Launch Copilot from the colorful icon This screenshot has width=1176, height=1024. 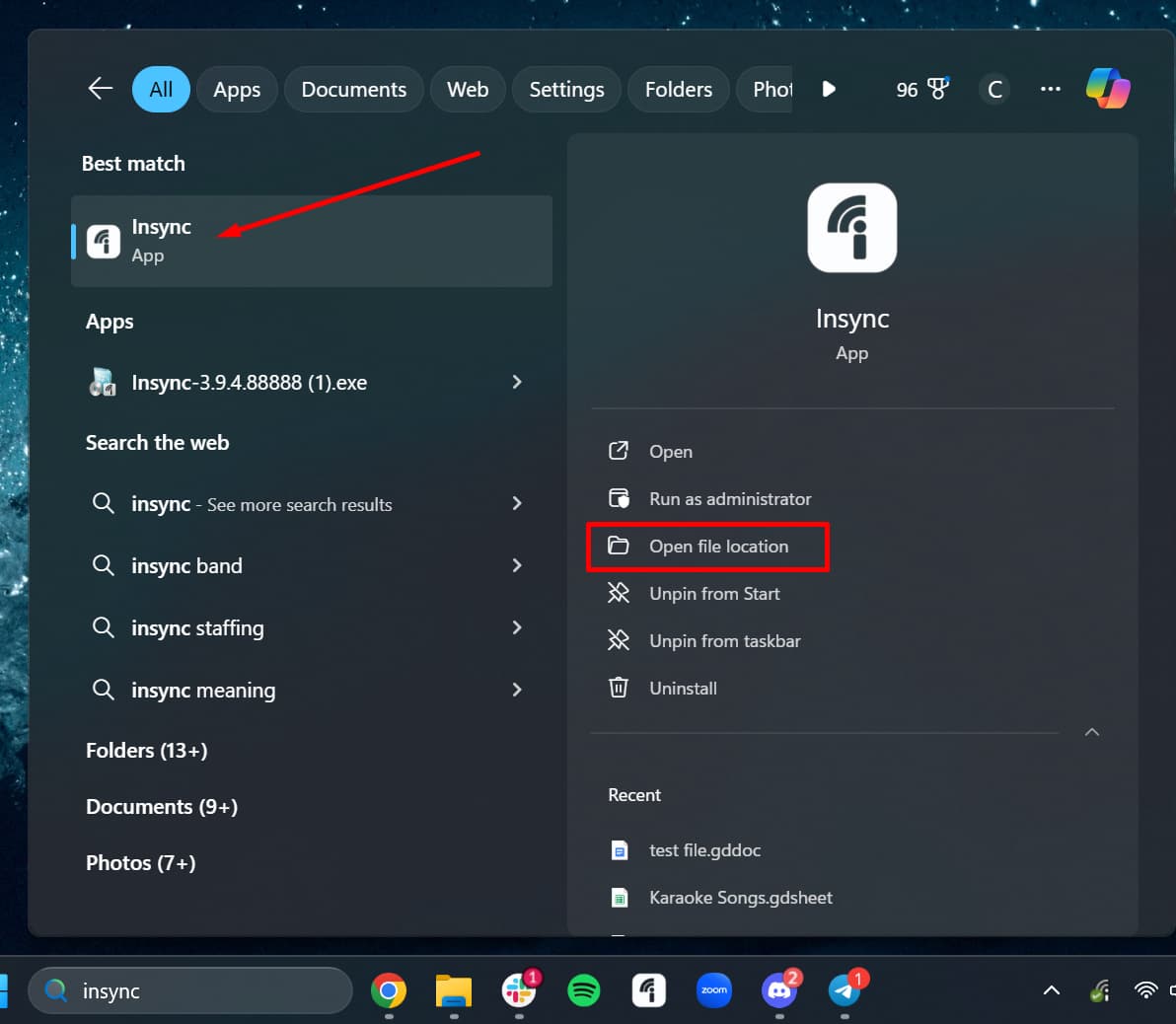[1108, 89]
